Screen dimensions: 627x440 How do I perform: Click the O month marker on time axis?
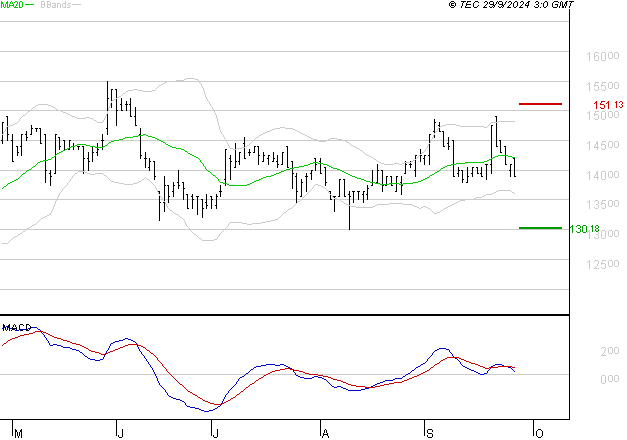tap(539, 434)
